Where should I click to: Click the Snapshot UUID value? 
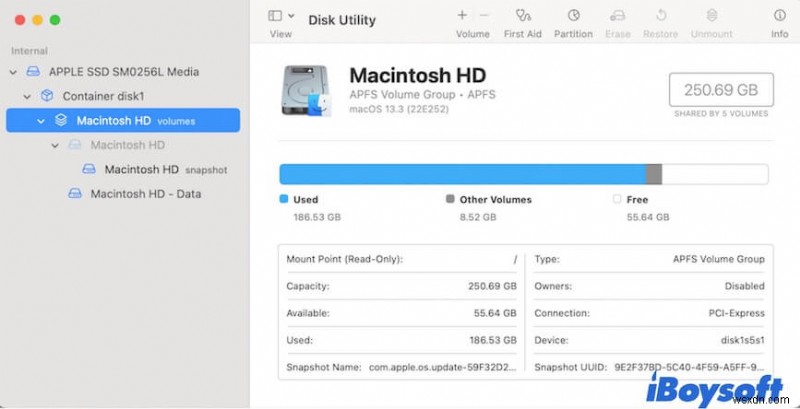(x=690, y=367)
